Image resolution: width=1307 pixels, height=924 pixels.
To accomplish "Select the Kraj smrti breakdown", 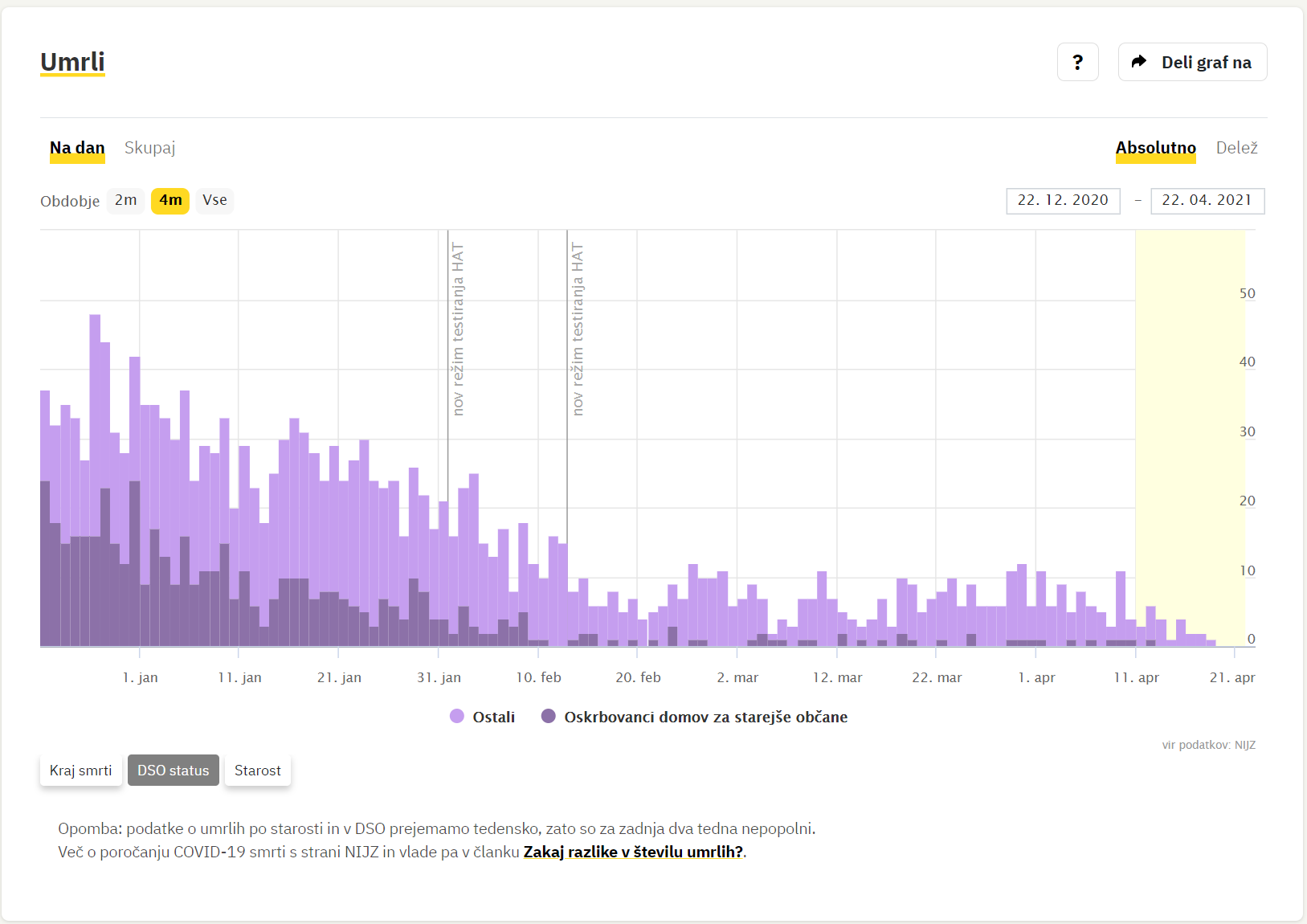I will [81, 771].
